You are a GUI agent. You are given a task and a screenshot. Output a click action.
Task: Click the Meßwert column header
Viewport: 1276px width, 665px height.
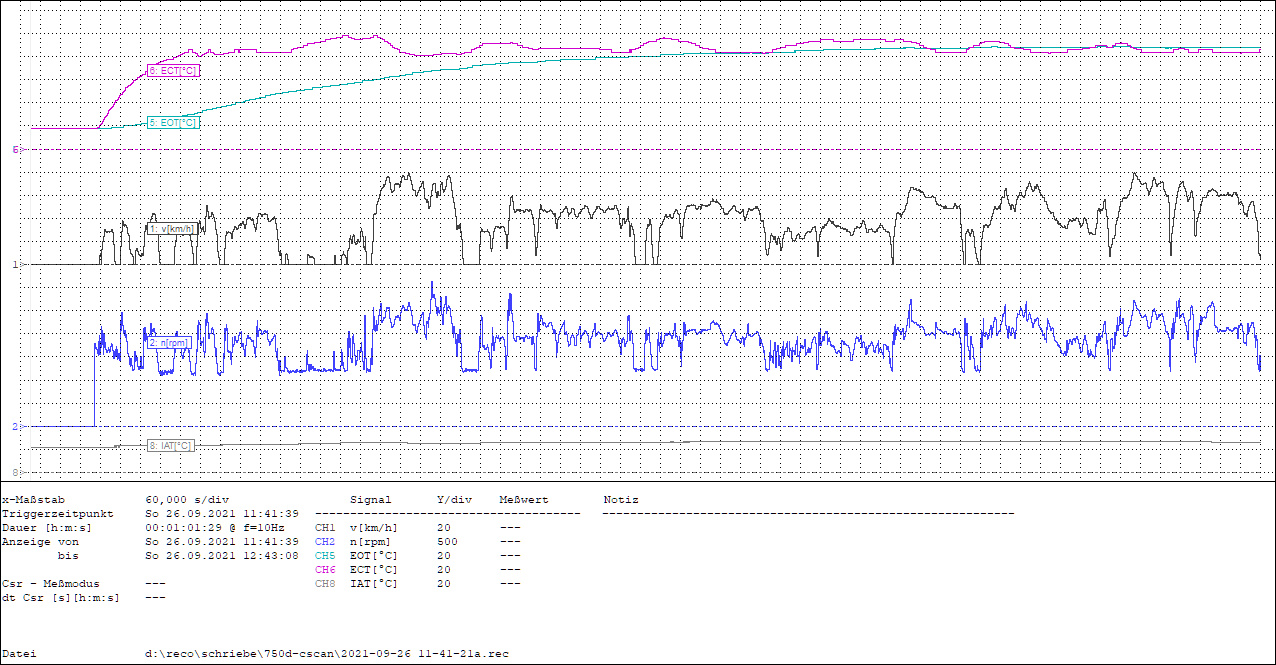(525, 499)
